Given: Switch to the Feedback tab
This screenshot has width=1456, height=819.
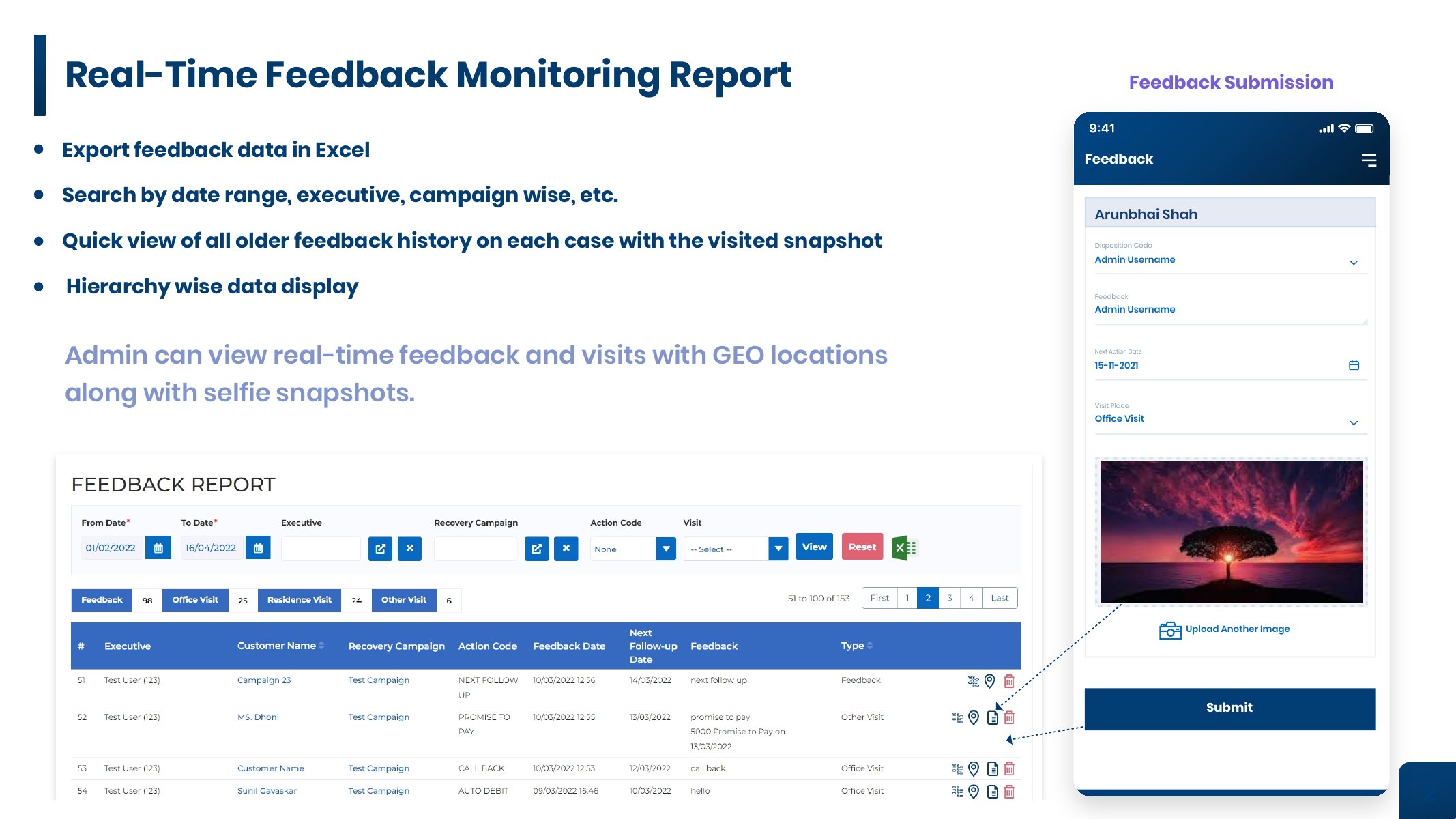Looking at the screenshot, I should pos(102,600).
